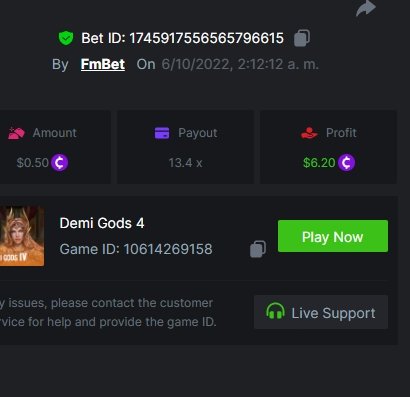Click the 13.4 x payout value
This screenshot has height=397, width=410.
(x=185, y=163)
